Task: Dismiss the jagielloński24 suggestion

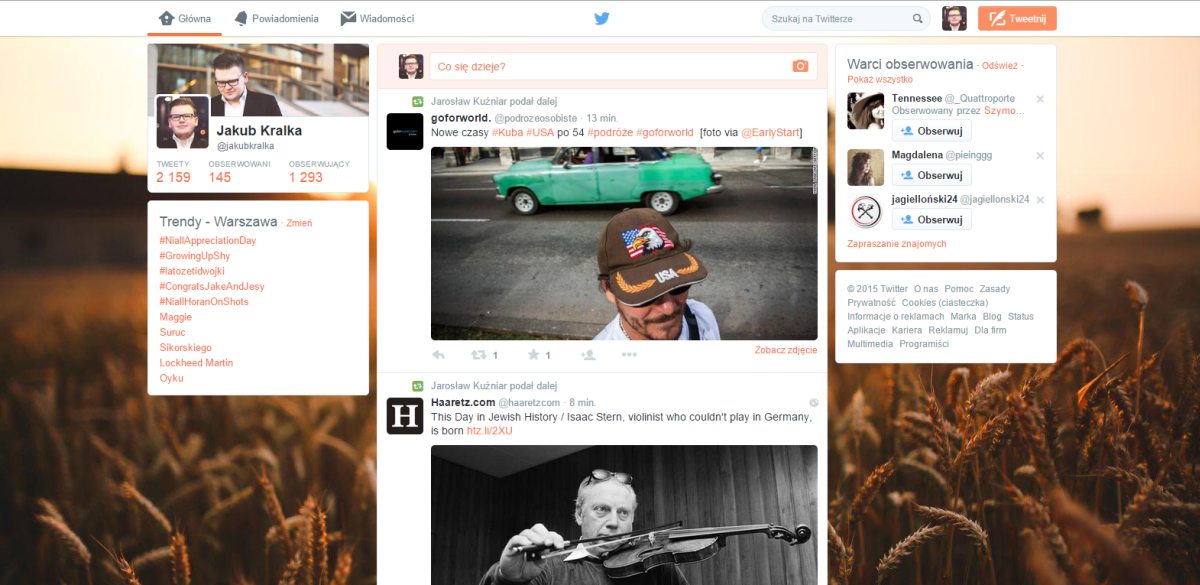Action: 1040,199
